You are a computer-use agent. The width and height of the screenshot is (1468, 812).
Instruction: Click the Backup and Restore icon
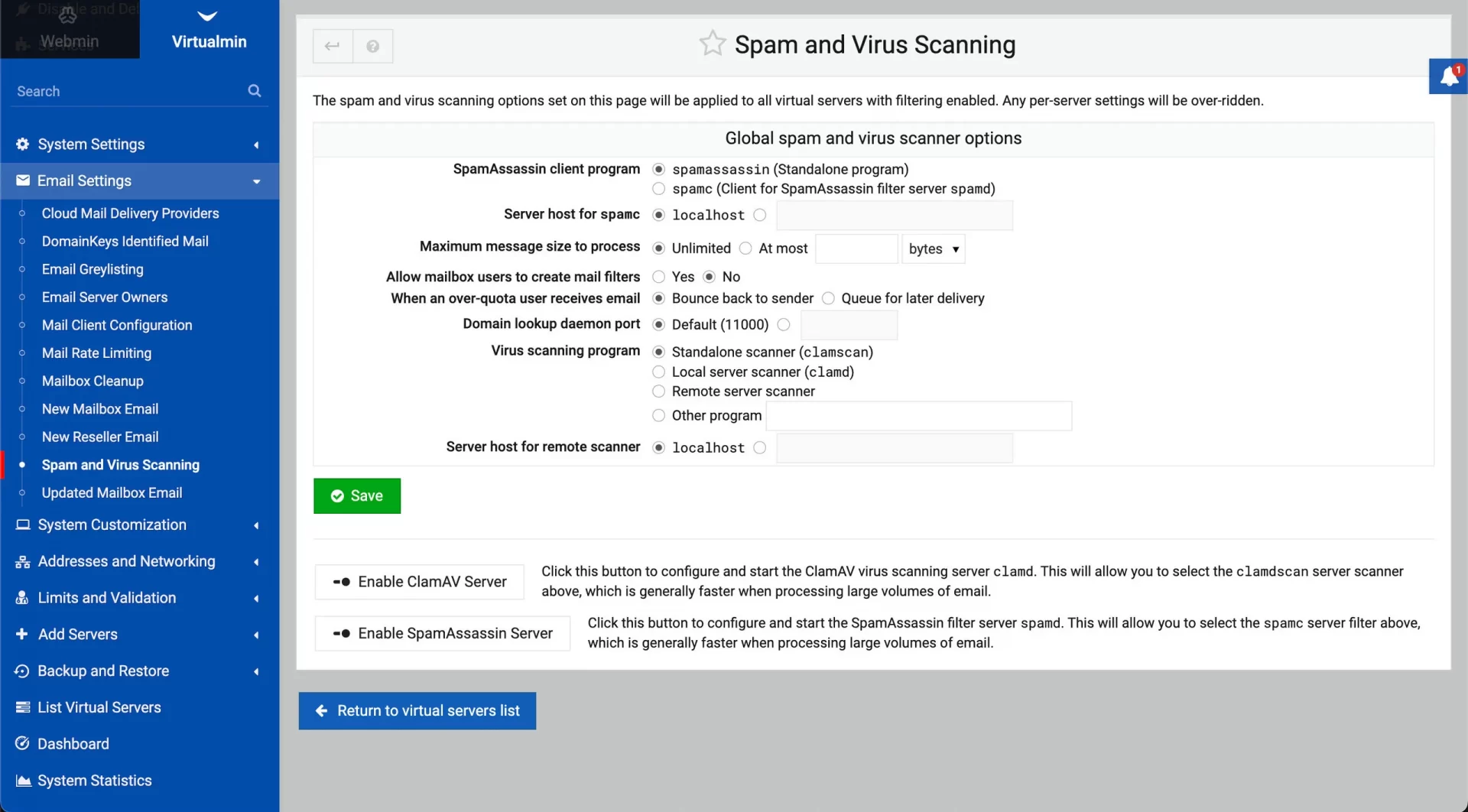tap(22, 671)
